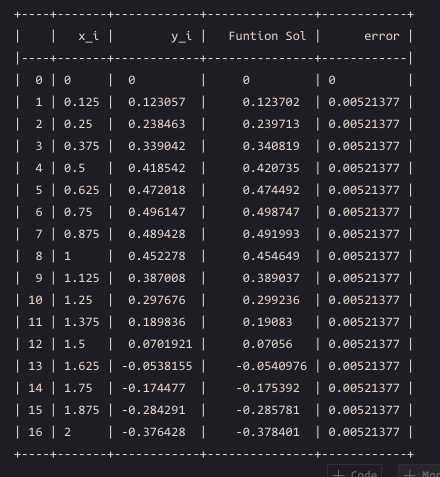Select y_i value 0.238463
This screenshot has width=440, height=477.
(x=157, y=124)
